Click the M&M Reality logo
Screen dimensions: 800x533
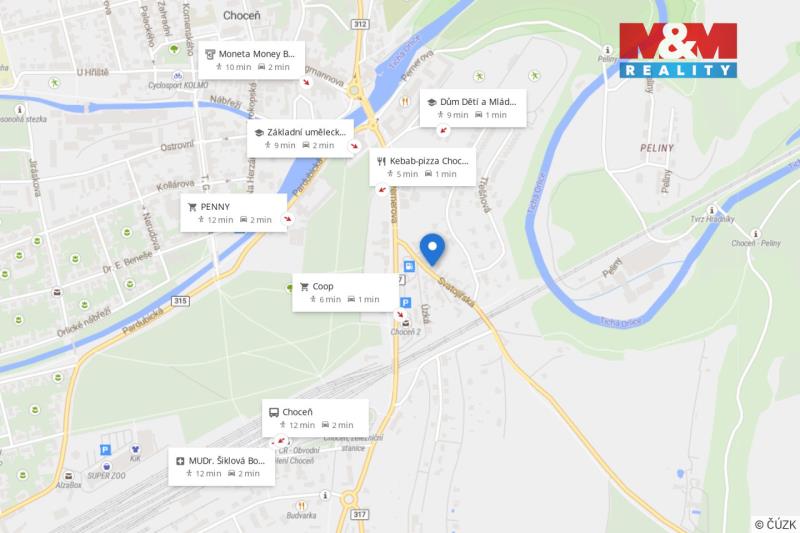tap(678, 50)
